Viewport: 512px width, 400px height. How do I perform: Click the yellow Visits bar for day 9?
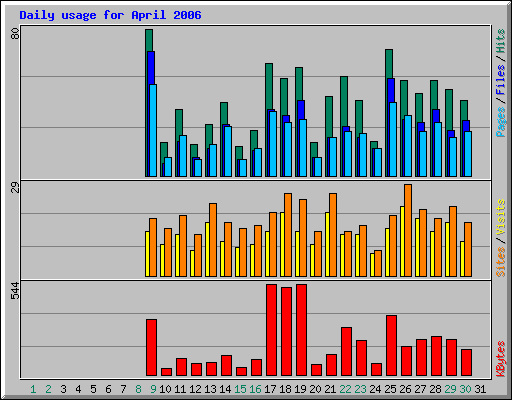(147, 254)
